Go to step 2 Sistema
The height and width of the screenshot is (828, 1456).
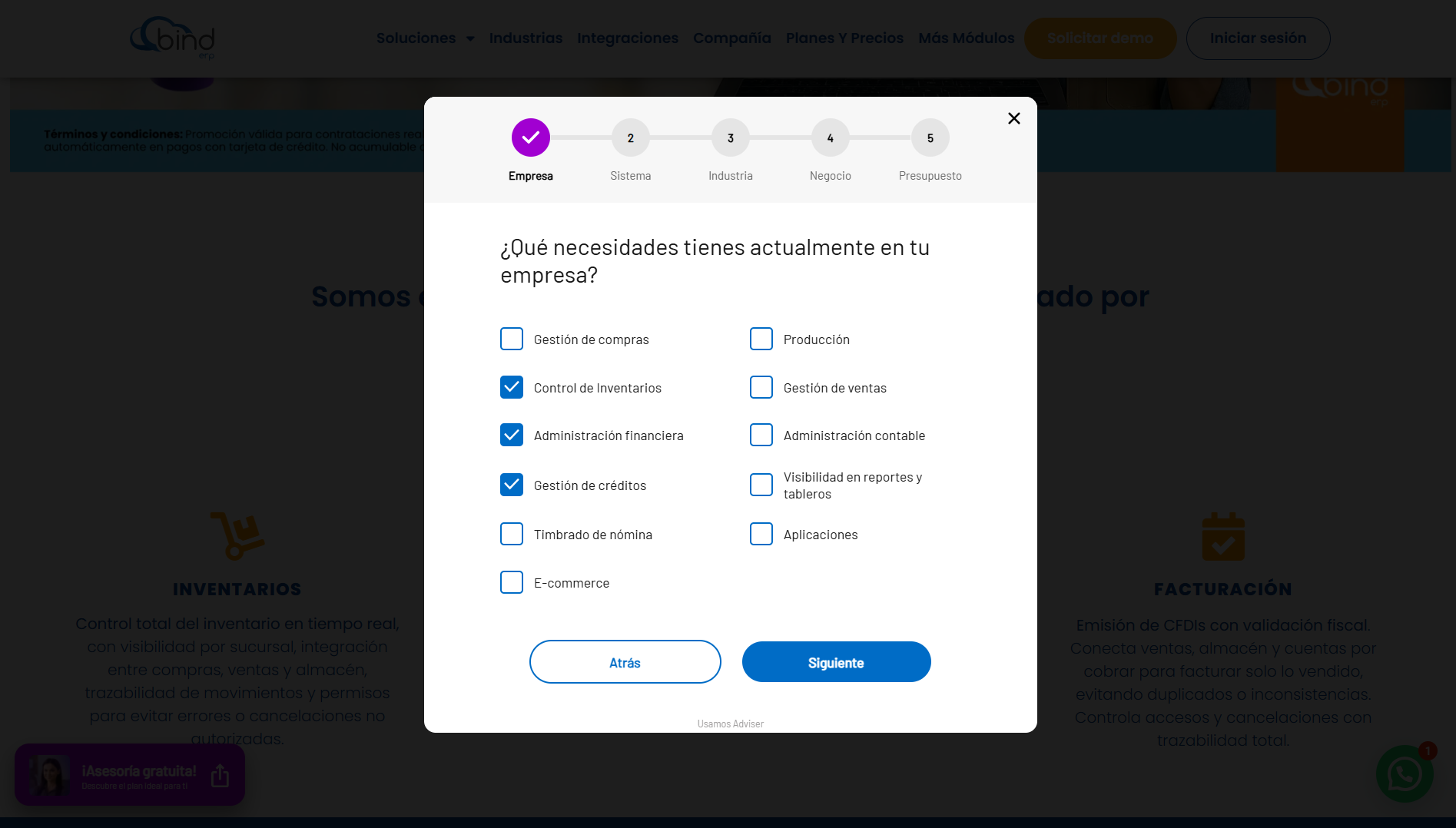631,137
